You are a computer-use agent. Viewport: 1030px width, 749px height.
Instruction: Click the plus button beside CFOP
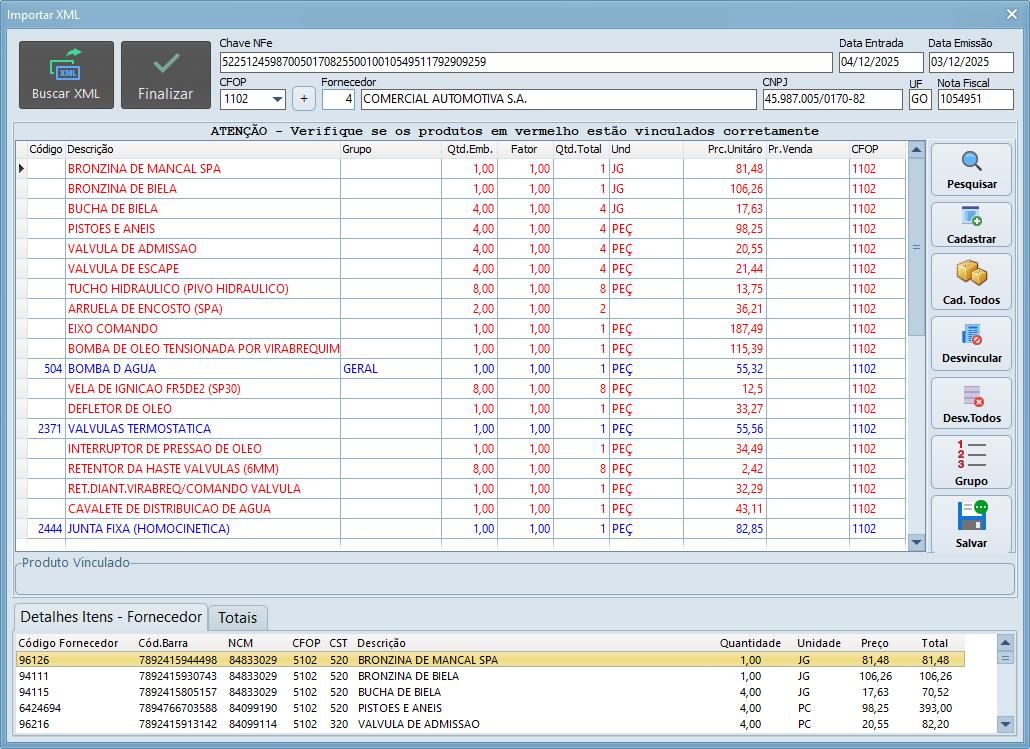[x=304, y=99]
